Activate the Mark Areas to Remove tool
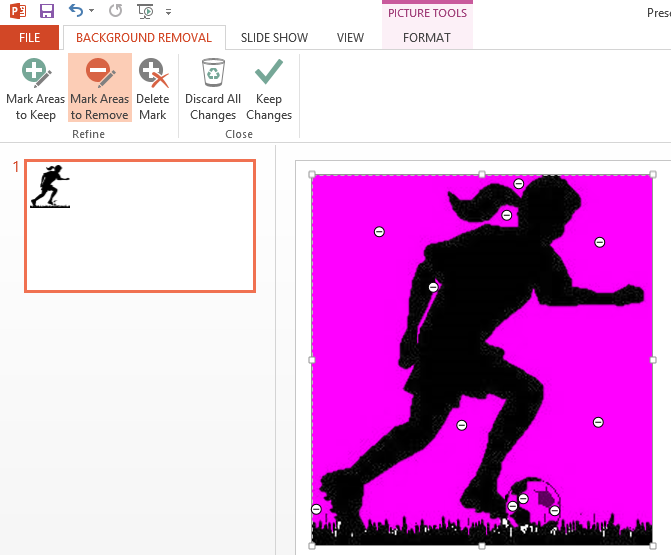The width and height of the screenshot is (671, 555). pyautogui.click(x=99, y=88)
